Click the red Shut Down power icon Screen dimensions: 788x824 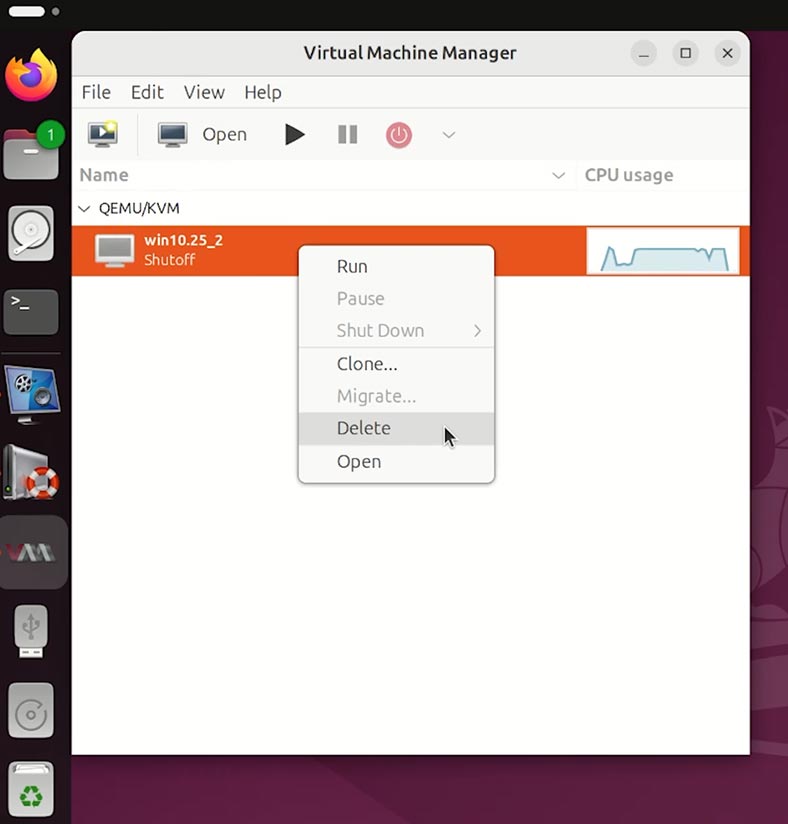coord(399,135)
